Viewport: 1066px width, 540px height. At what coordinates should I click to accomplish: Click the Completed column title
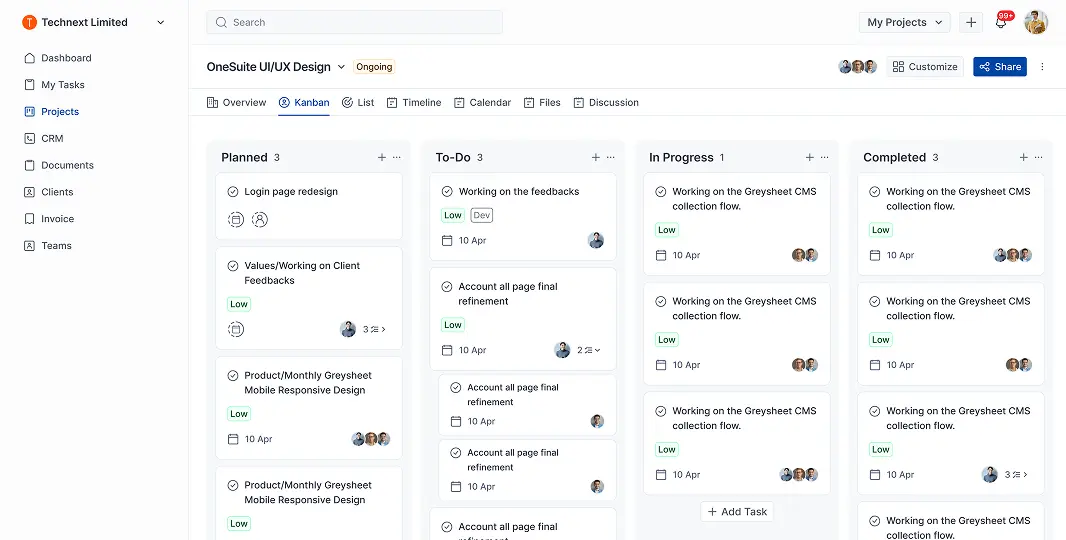point(895,157)
